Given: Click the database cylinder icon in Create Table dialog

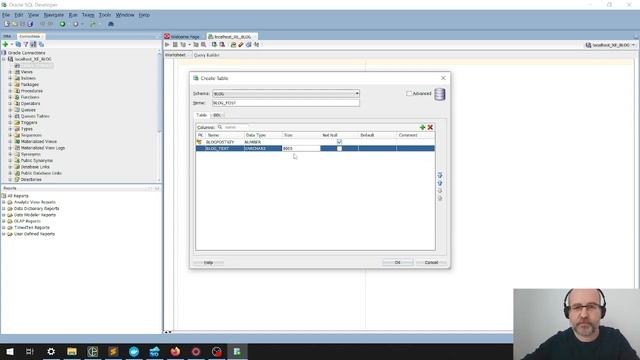Looking at the screenshot, I should tap(440, 94).
